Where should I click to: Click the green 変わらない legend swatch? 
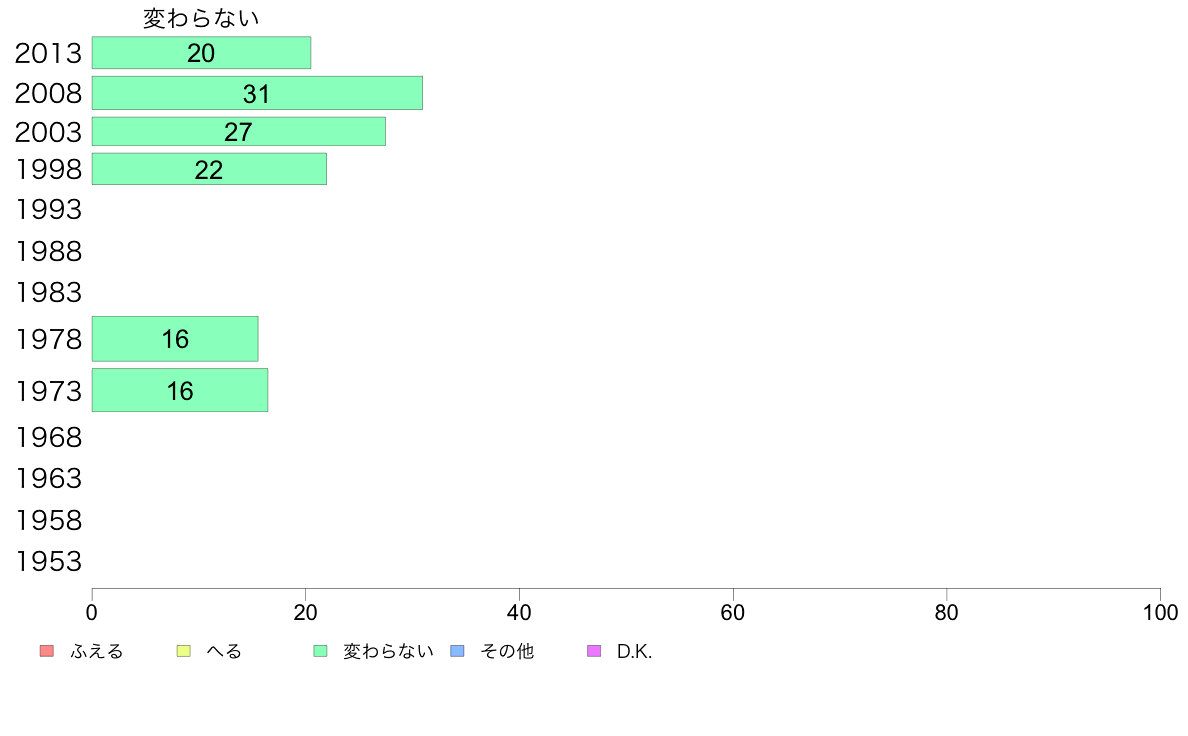click(320, 651)
